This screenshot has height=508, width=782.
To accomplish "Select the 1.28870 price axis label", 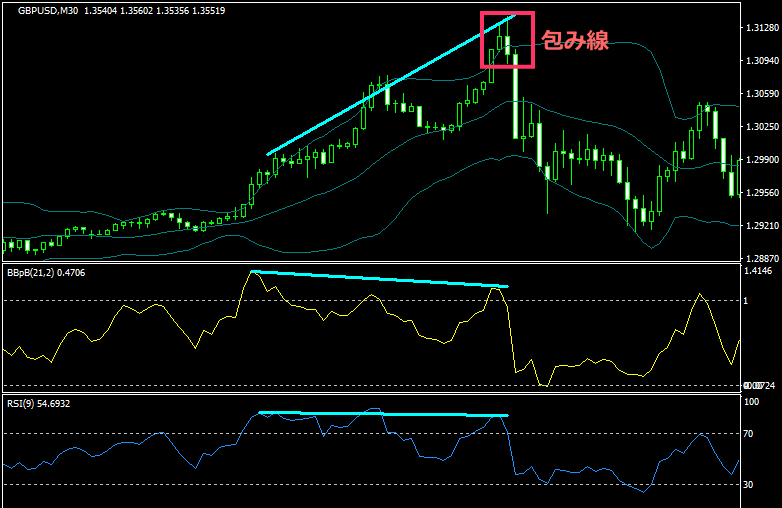I will pos(762,259).
